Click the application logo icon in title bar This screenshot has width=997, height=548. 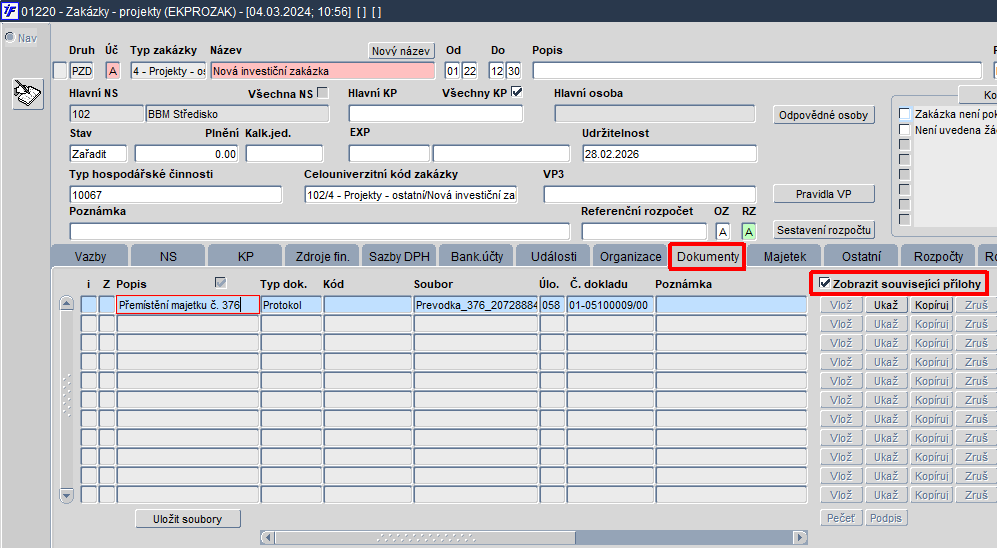click(x=10, y=11)
